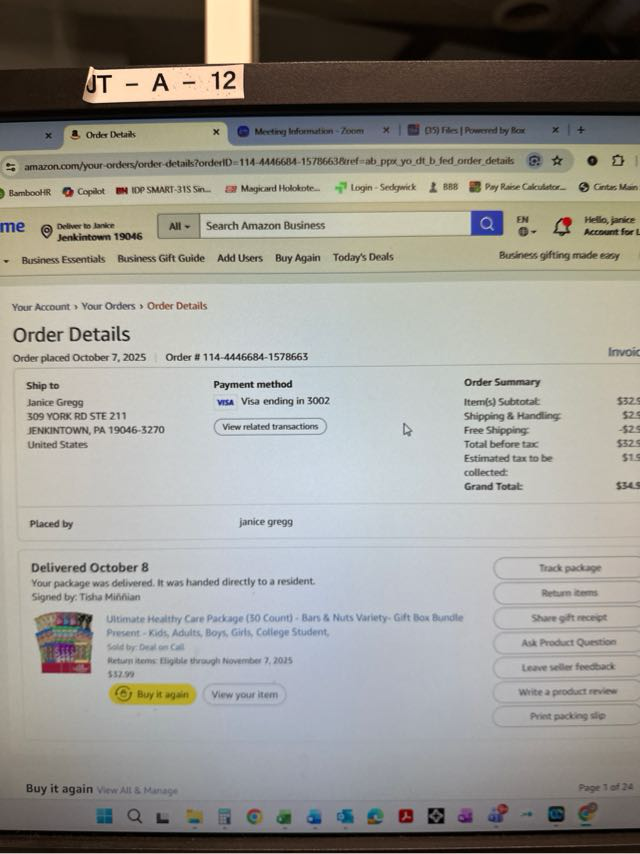Click the deliver-to location pin icon
The height and width of the screenshot is (854, 640).
47,232
